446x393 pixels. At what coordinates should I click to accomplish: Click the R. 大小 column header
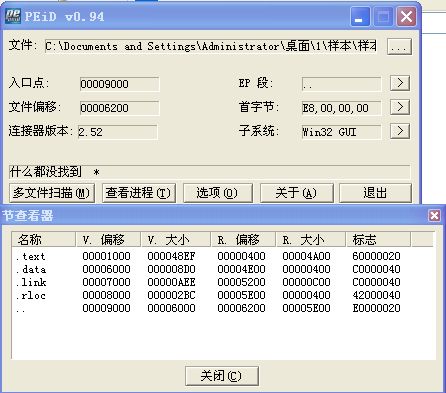311,239
